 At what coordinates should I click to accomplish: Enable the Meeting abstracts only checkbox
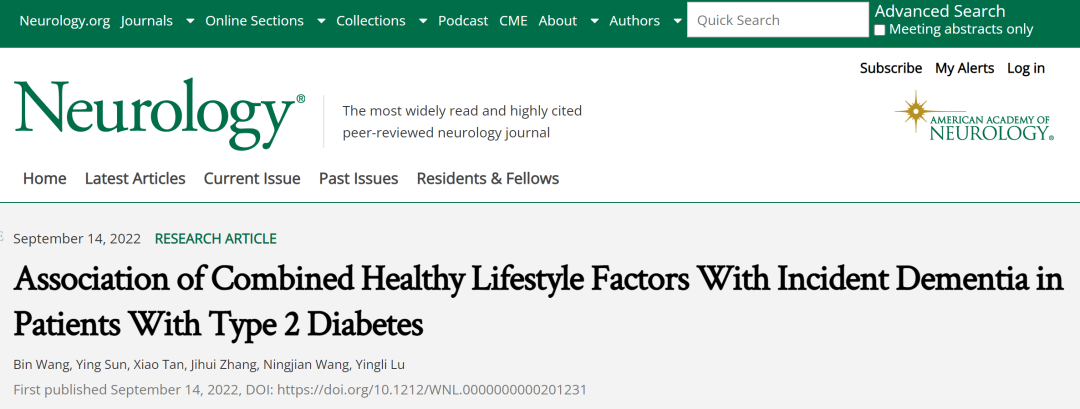[x=880, y=30]
